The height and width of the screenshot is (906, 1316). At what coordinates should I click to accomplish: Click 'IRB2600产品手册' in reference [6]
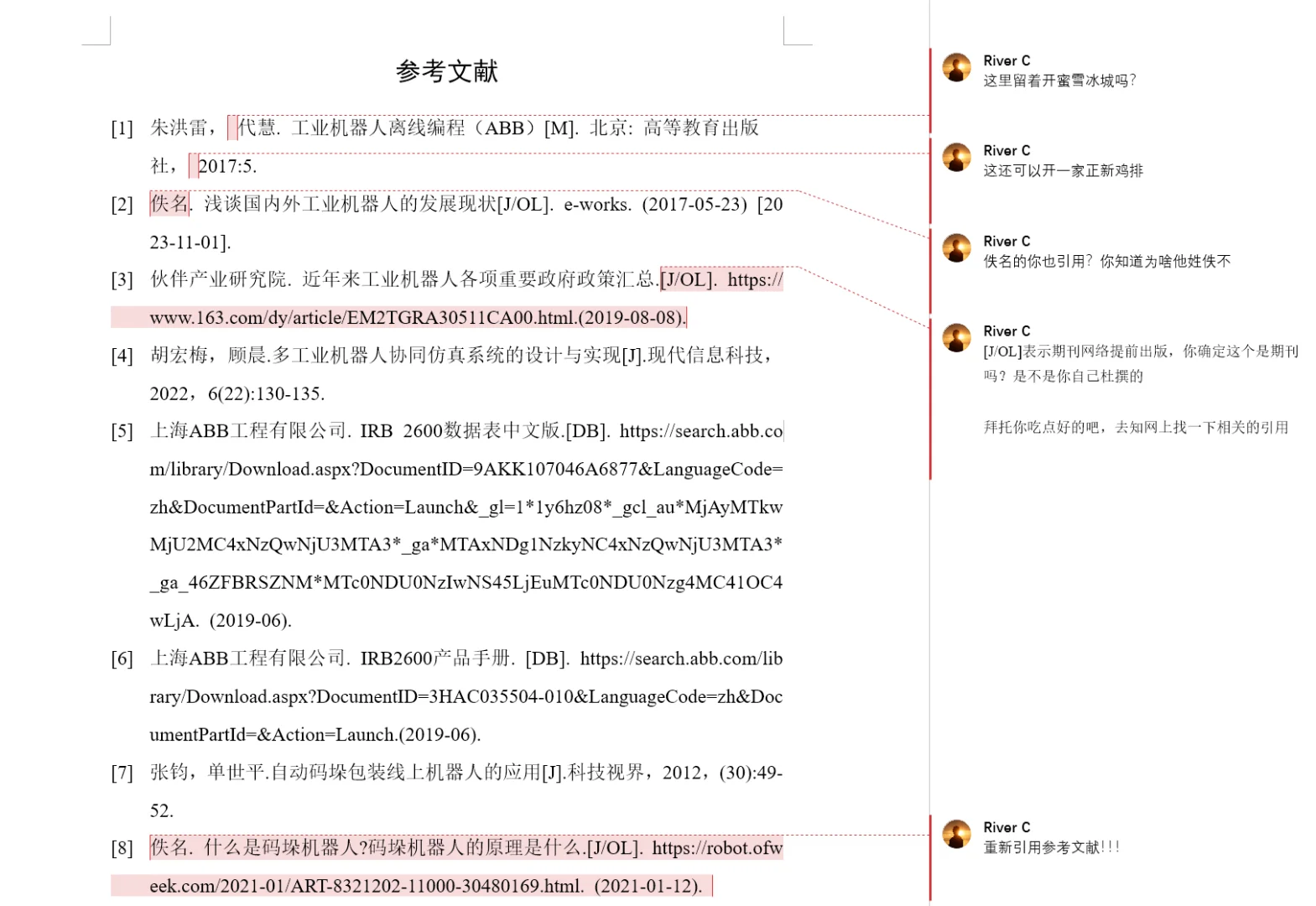(435, 659)
